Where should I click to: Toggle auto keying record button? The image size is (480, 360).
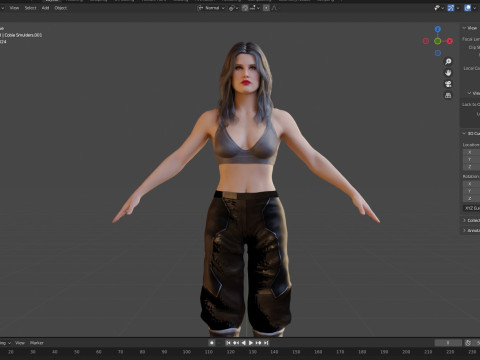(212, 343)
